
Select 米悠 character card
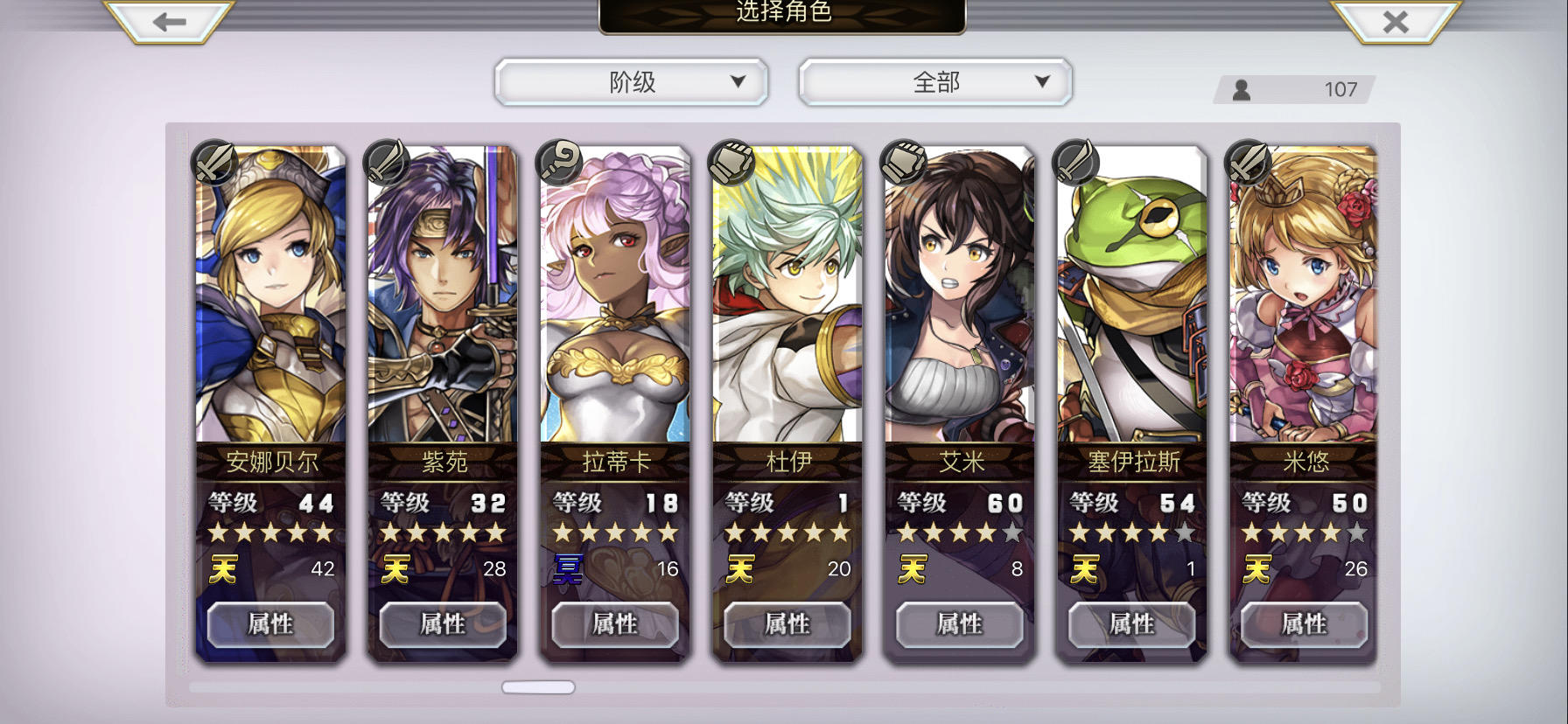tap(1304, 402)
